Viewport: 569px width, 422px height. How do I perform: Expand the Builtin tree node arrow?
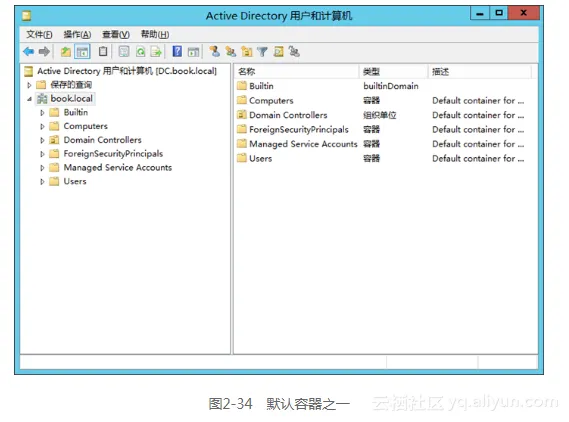(x=42, y=112)
